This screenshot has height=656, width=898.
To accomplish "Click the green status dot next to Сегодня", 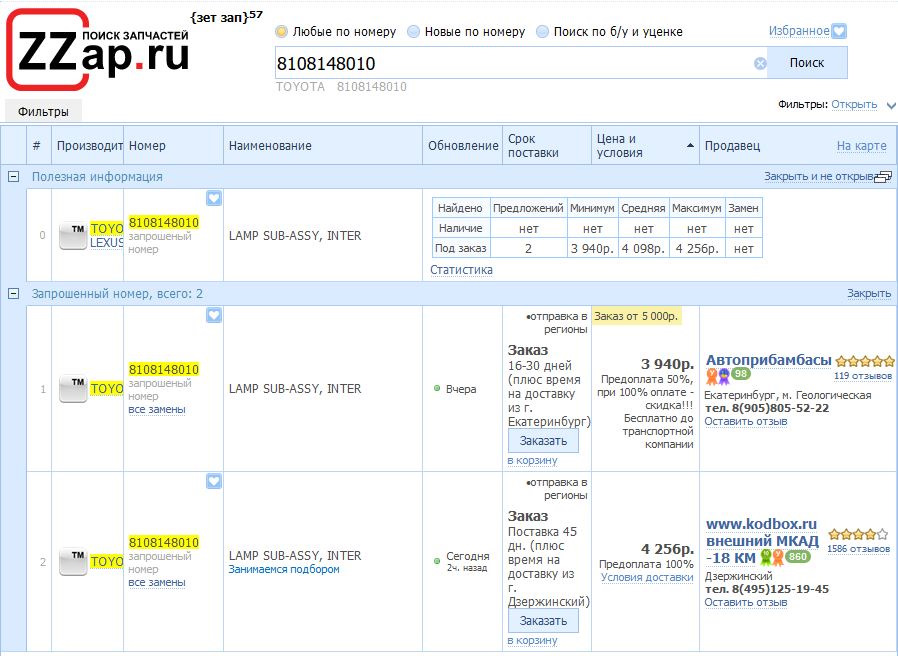I will click(437, 560).
